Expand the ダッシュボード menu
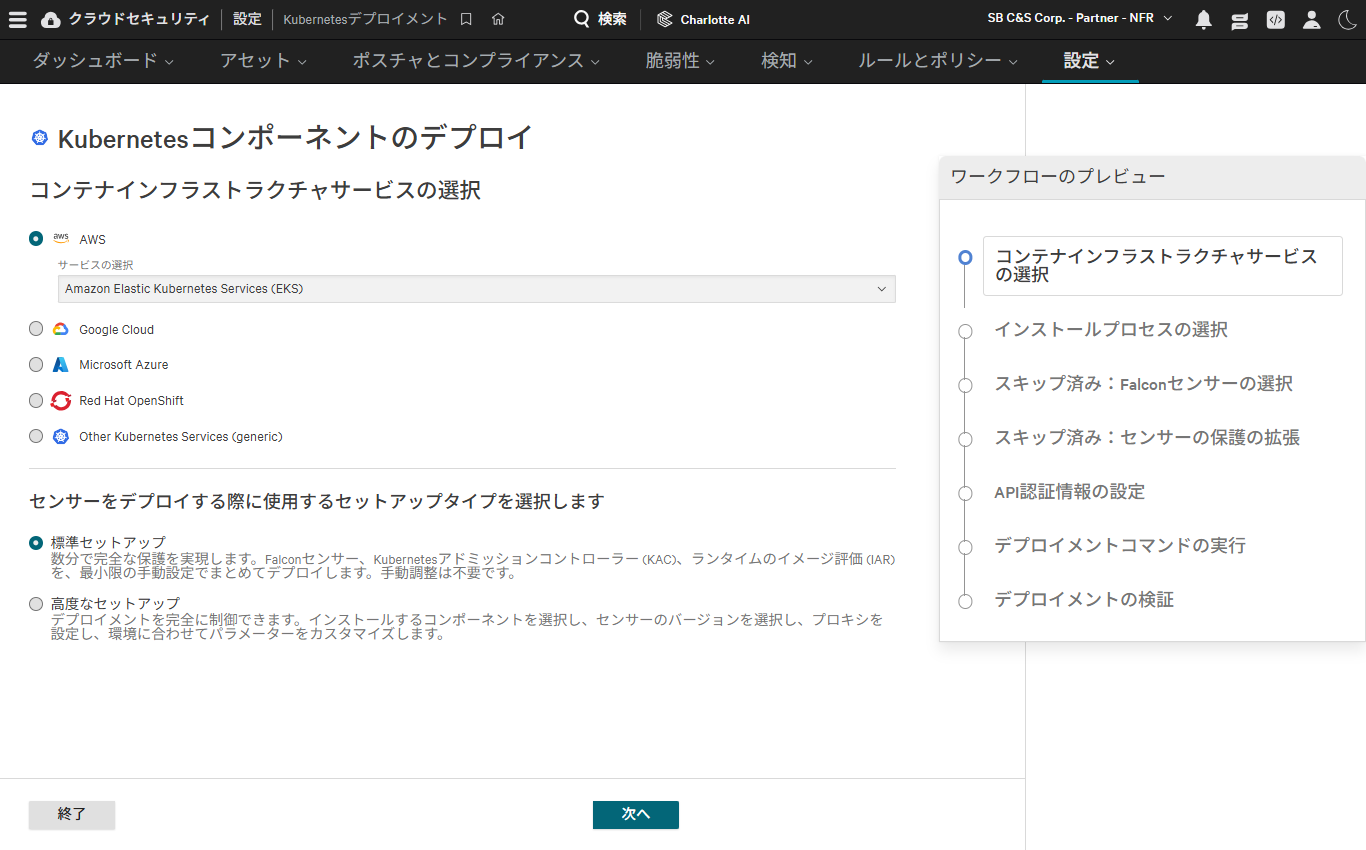The height and width of the screenshot is (850, 1366). point(103,61)
